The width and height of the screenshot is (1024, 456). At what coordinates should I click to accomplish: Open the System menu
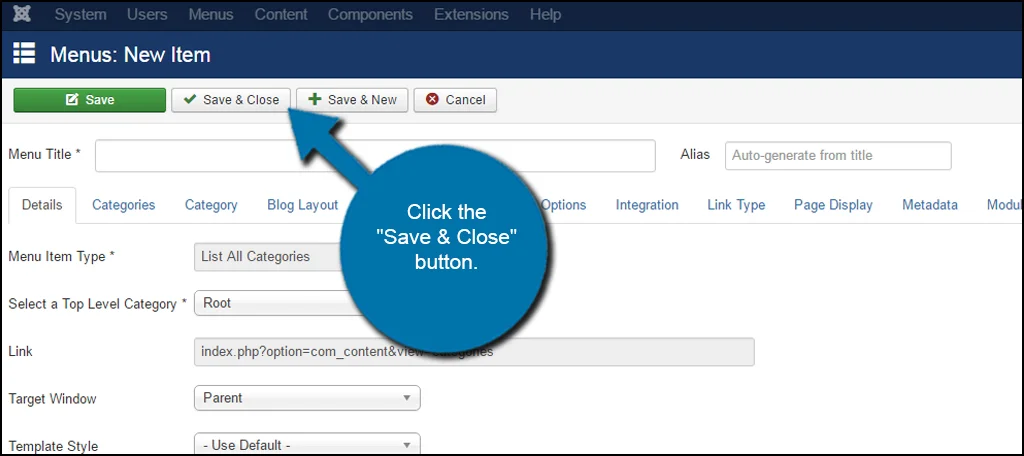coord(80,15)
